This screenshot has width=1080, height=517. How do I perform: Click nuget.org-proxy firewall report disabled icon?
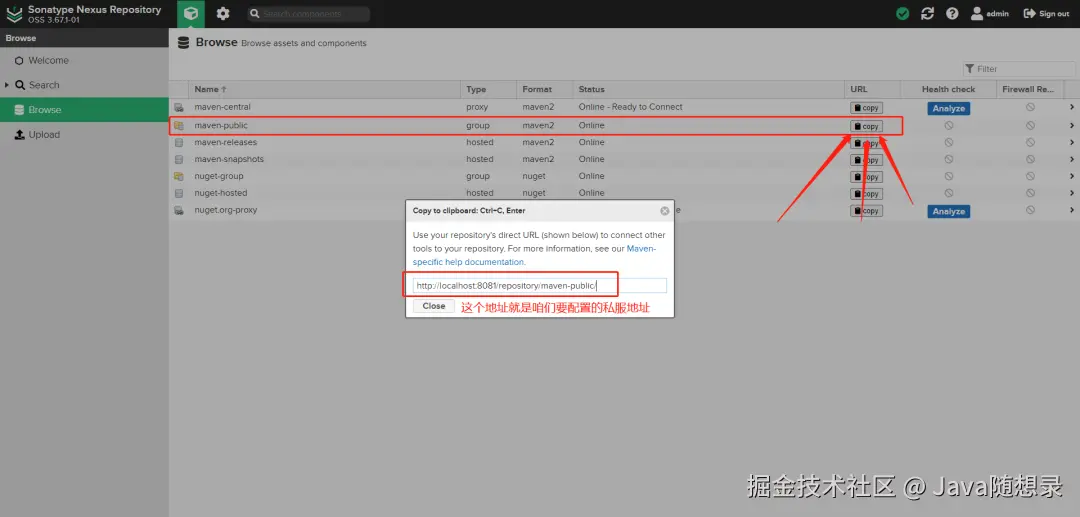coord(1030,210)
